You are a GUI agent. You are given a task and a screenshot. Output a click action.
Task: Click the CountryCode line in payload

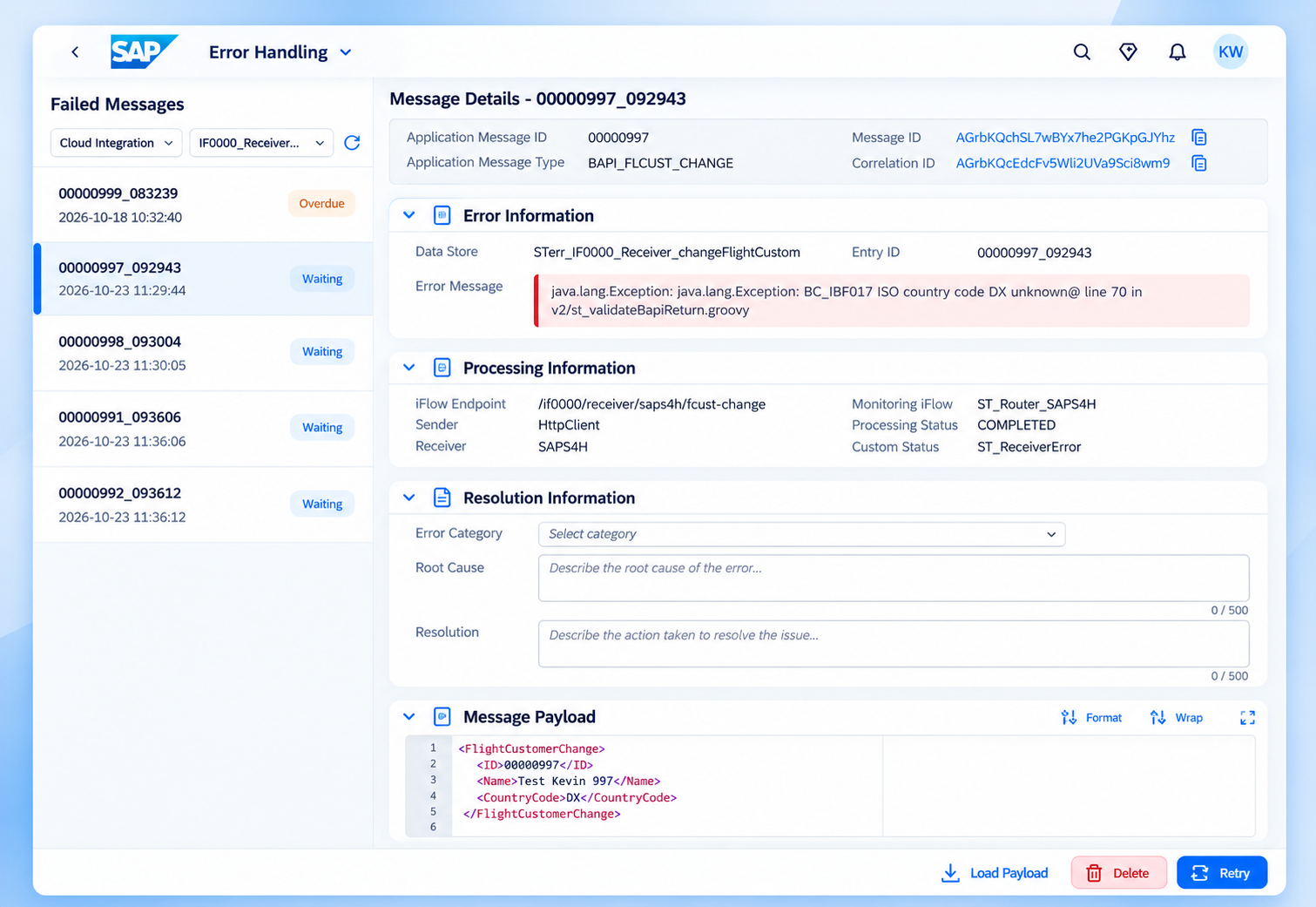[576, 797]
